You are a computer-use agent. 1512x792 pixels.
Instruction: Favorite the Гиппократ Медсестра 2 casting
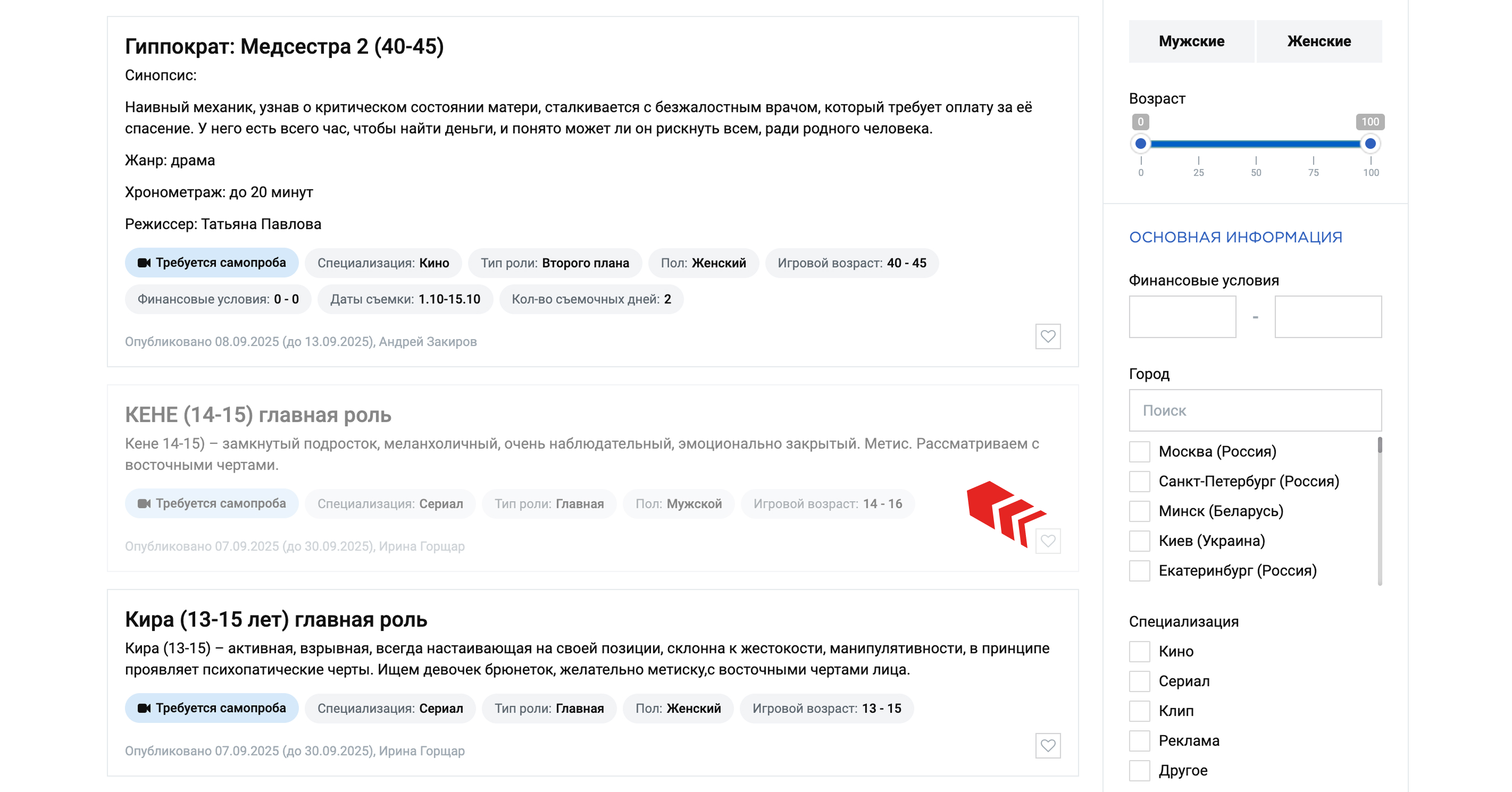coord(1048,337)
